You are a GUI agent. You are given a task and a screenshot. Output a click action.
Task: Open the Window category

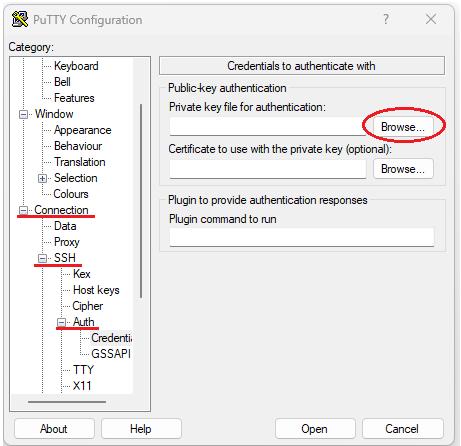click(x=54, y=114)
